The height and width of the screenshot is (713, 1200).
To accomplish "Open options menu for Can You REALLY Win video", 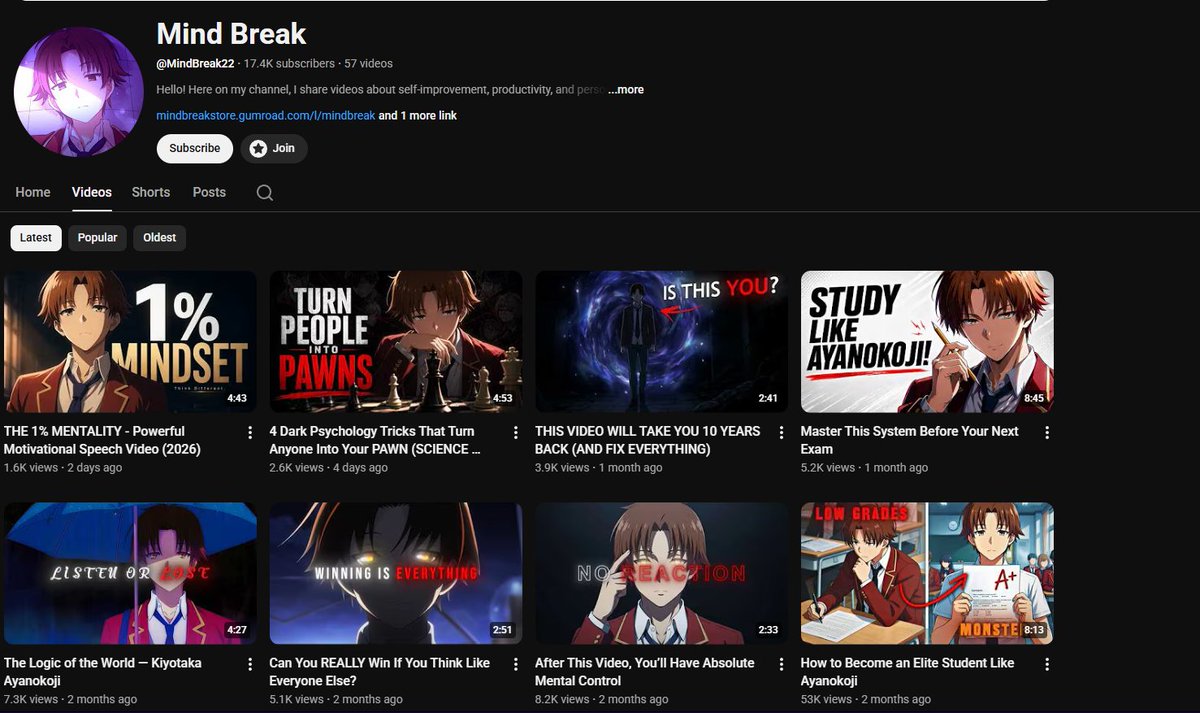I will pyautogui.click(x=516, y=664).
